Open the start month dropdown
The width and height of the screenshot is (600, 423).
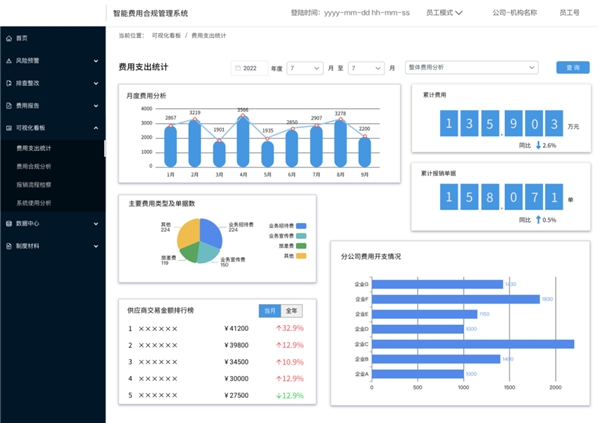click(x=304, y=68)
